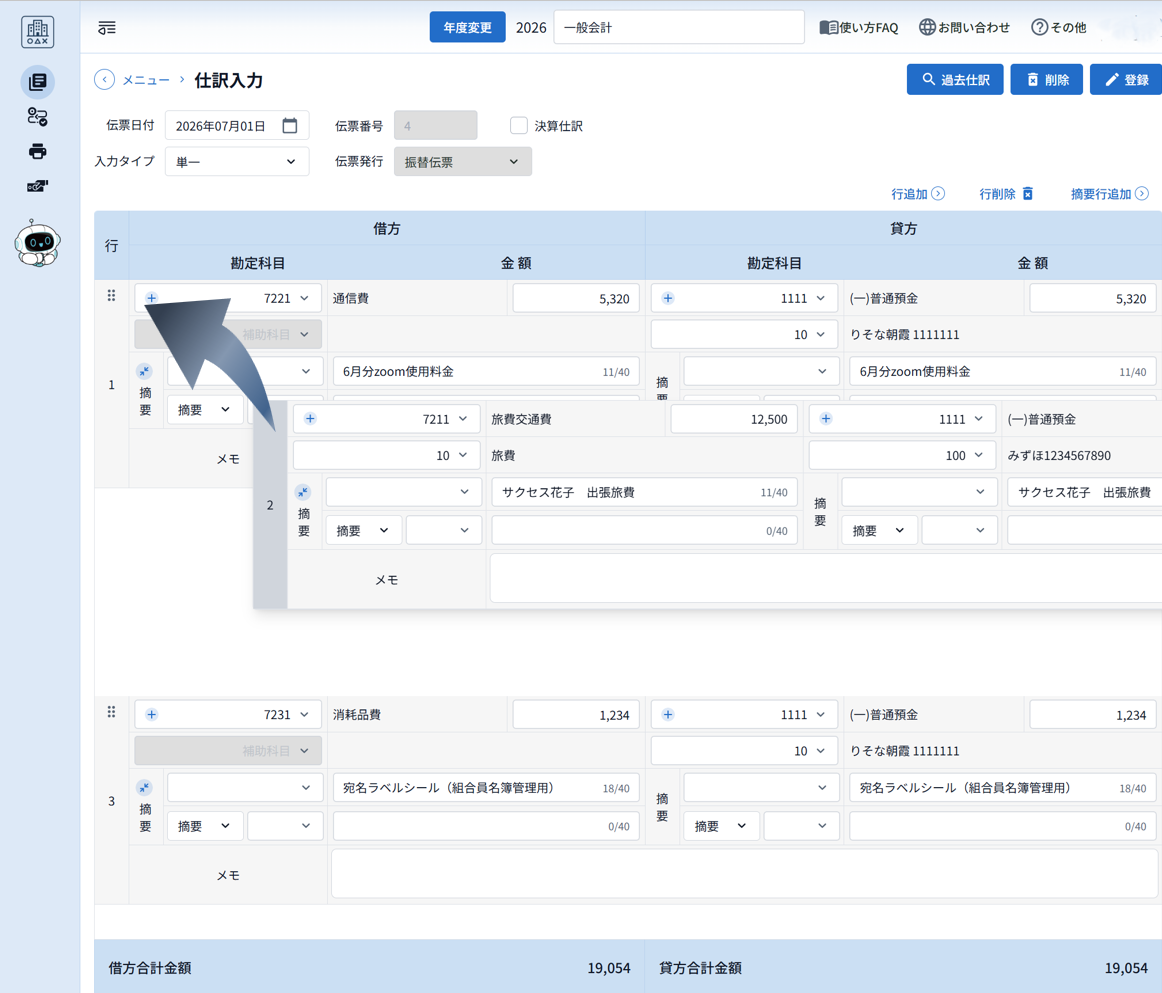The height and width of the screenshot is (993, 1162).
Task: Click the 行追加 link to add a row
Action: tap(918, 194)
